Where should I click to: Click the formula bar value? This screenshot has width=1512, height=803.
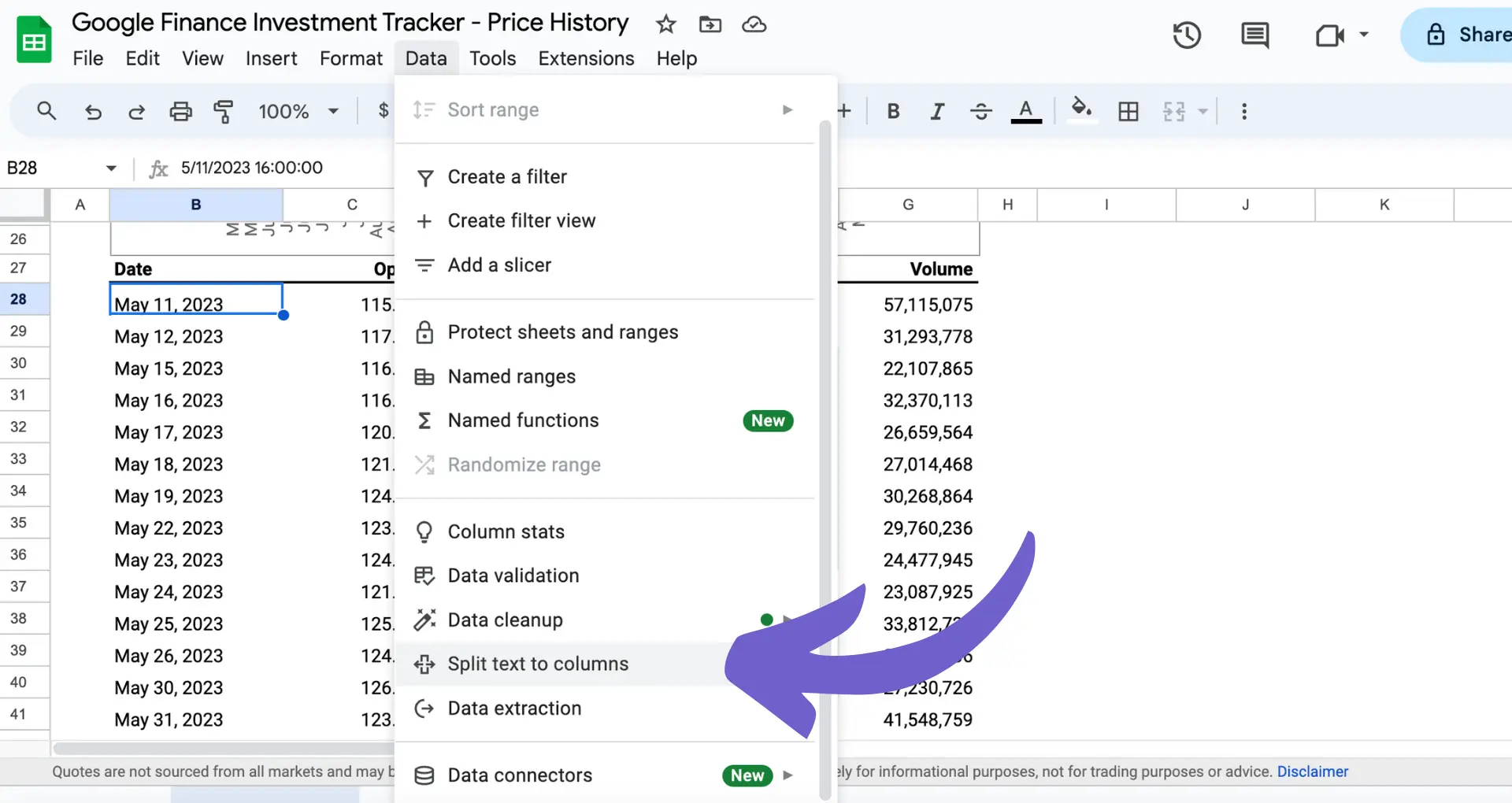click(x=251, y=168)
